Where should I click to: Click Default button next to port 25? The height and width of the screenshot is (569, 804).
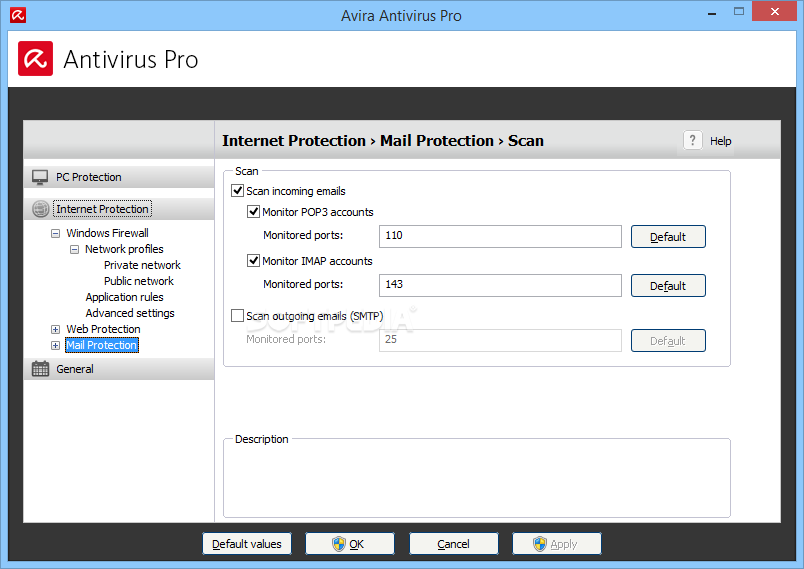[x=668, y=340]
